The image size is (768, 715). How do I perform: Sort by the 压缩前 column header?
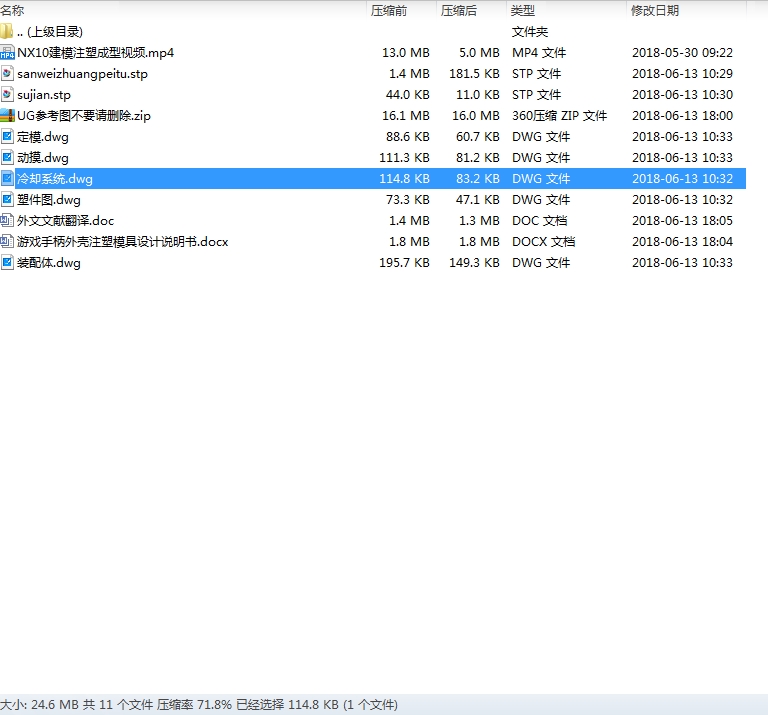pyautogui.click(x=388, y=10)
